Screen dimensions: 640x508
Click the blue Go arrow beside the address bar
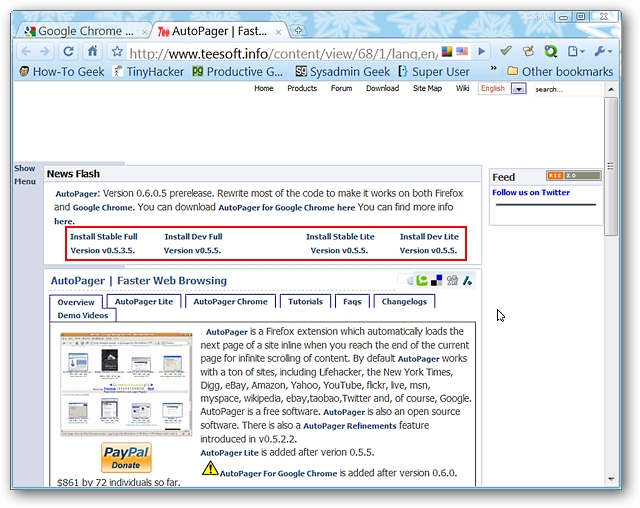coord(481,51)
